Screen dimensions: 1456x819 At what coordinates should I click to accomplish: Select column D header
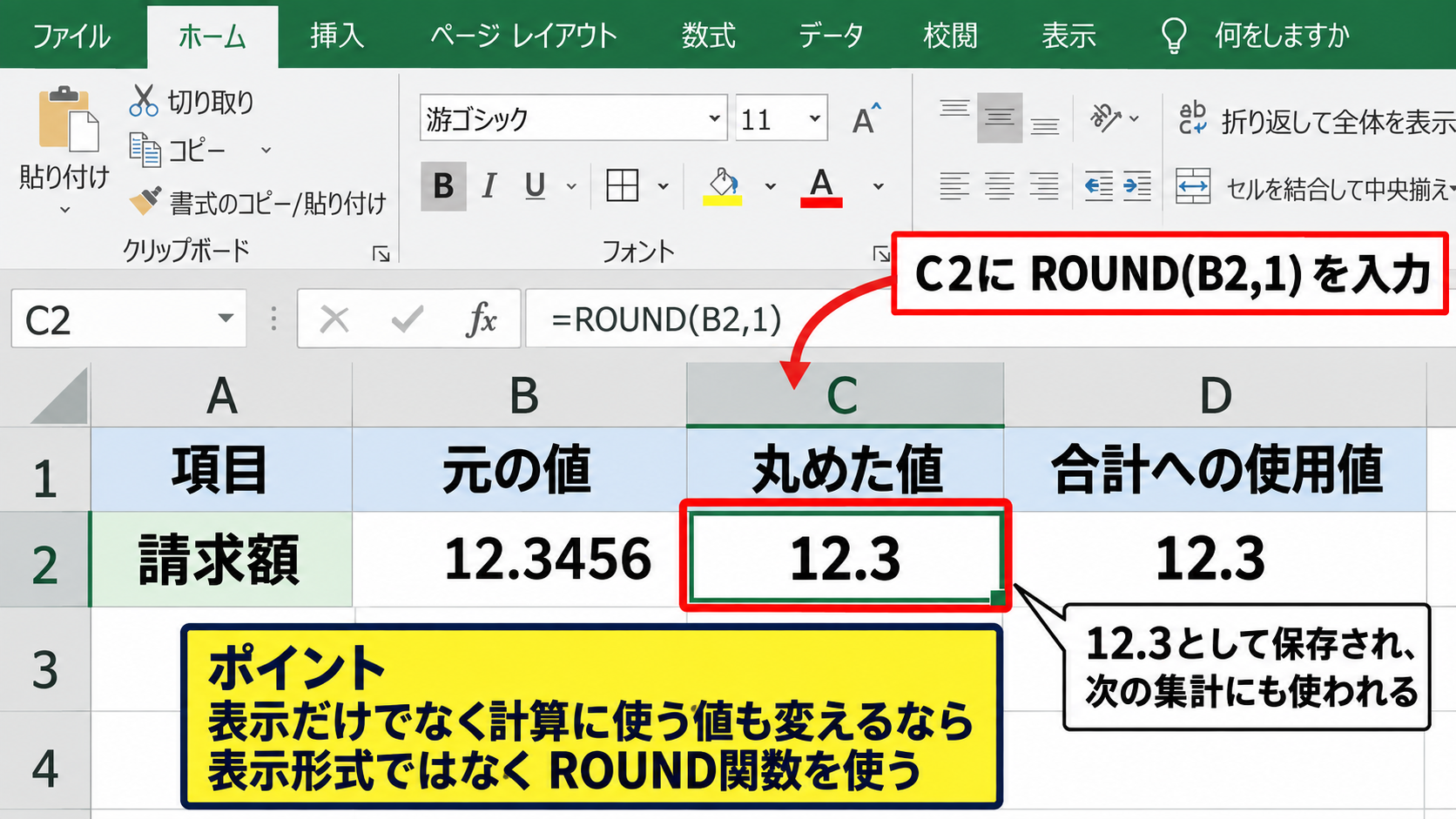(1215, 396)
